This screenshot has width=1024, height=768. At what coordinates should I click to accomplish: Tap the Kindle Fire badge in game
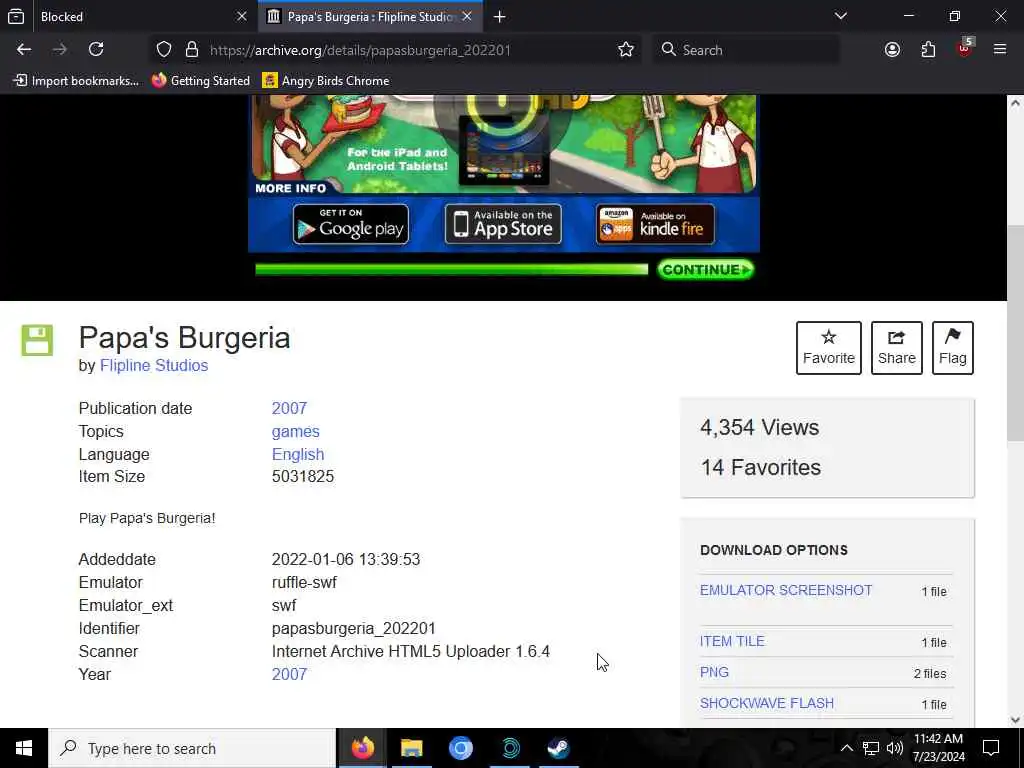(x=655, y=225)
